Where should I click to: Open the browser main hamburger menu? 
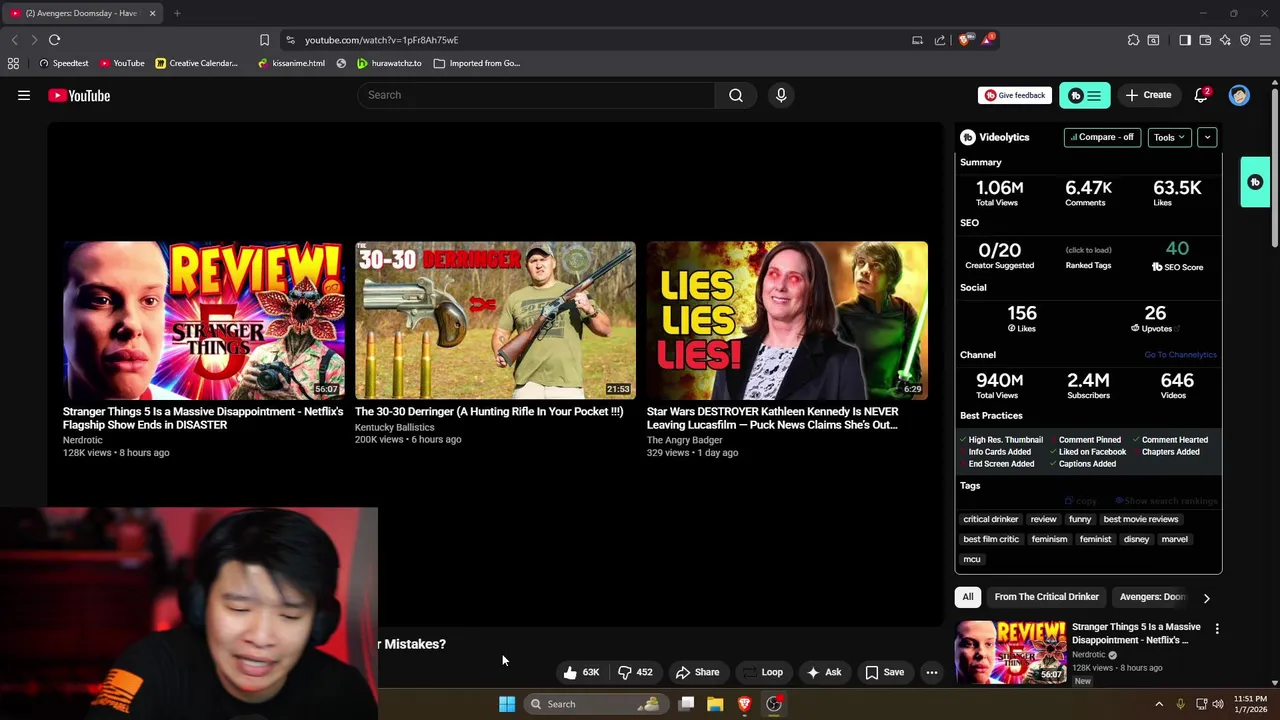[x=1265, y=40]
